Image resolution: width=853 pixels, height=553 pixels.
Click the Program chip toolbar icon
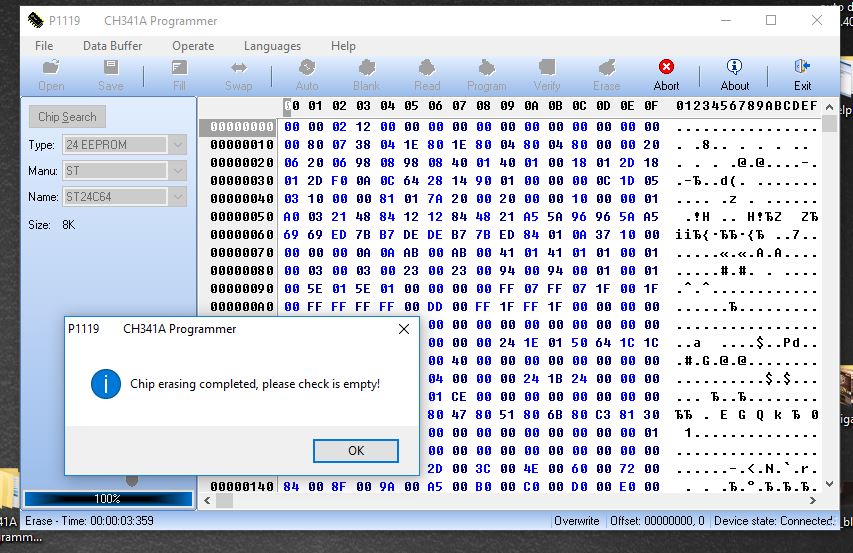click(x=486, y=76)
